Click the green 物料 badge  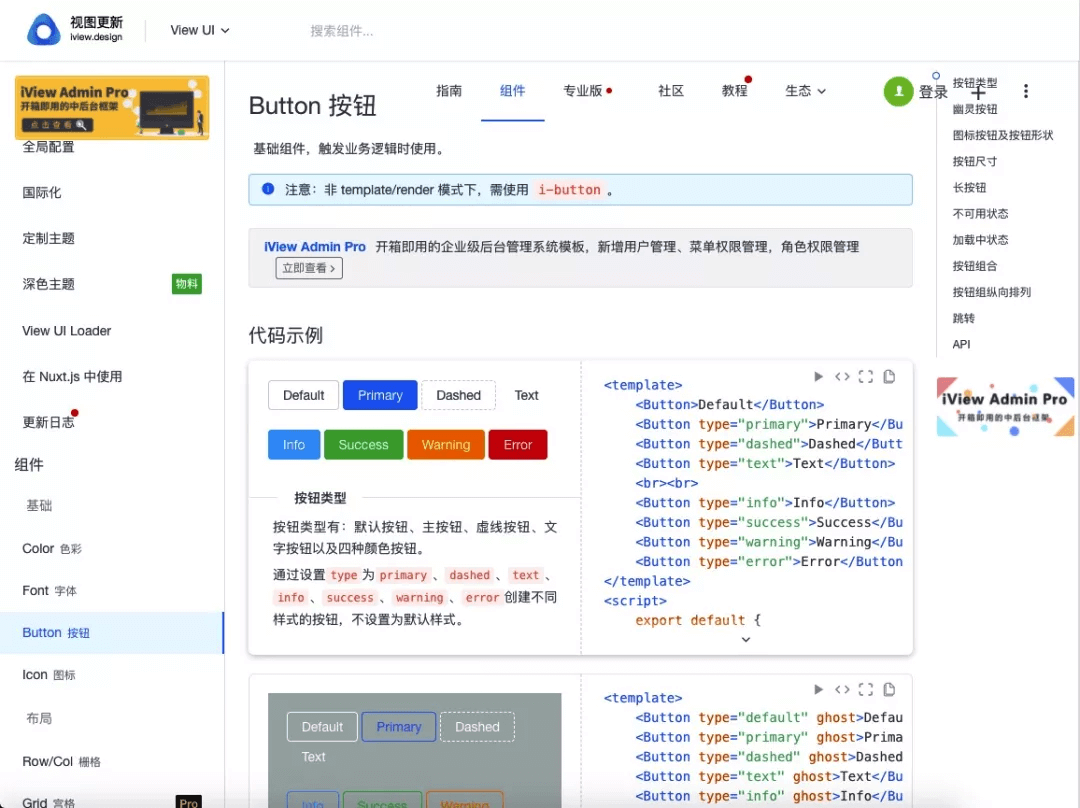187,284
